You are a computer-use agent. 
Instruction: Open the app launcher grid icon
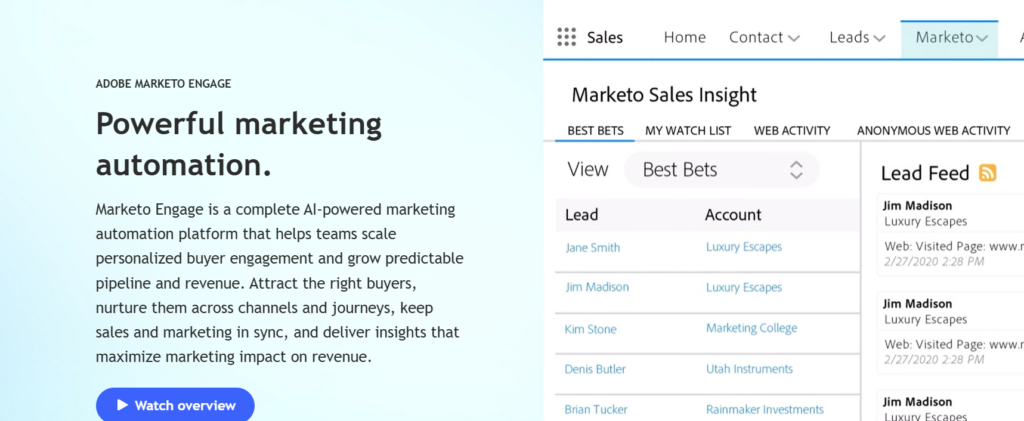point(567,37)
